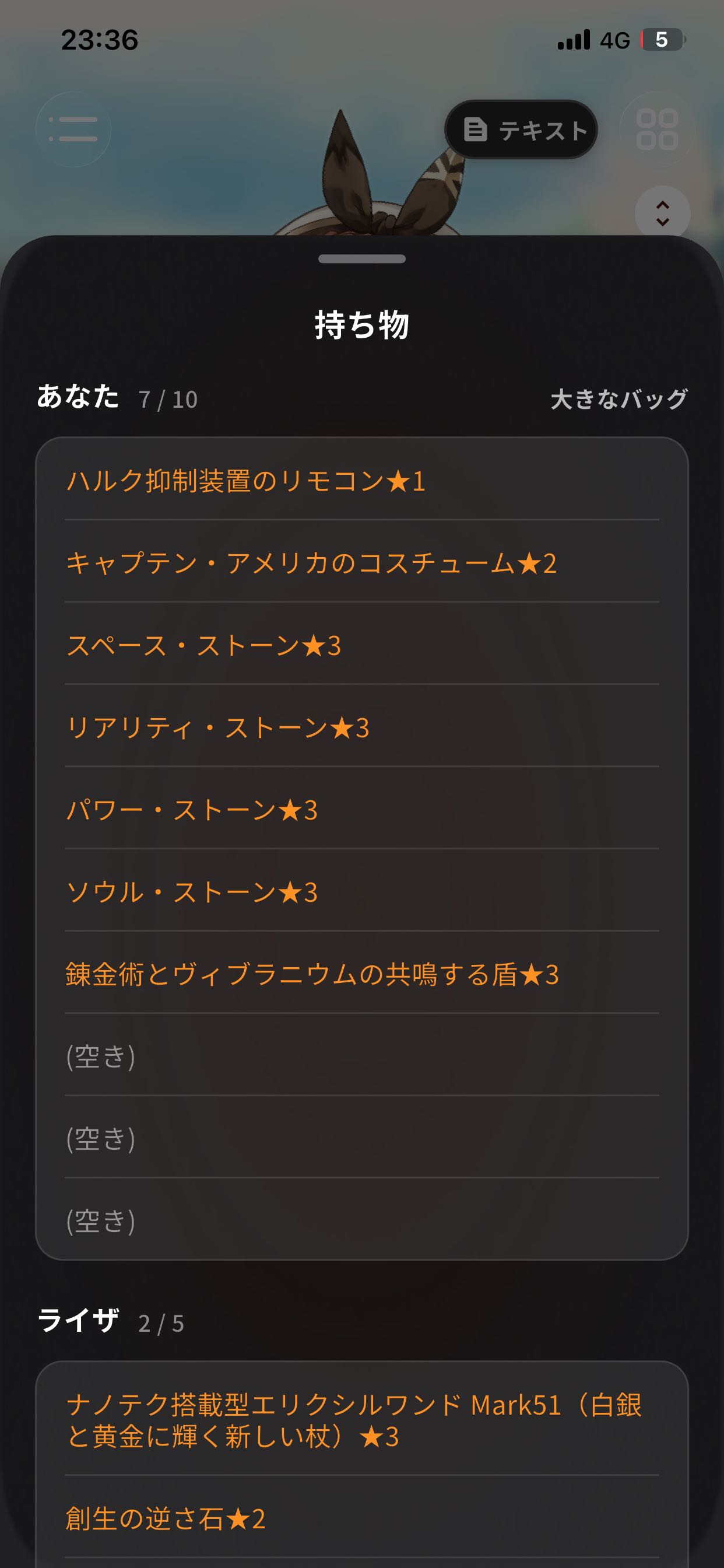Viewport: 724px width, 1568px height.
Task: Tap the document icon in テキスト button
Action: click(x=476, y=129)
